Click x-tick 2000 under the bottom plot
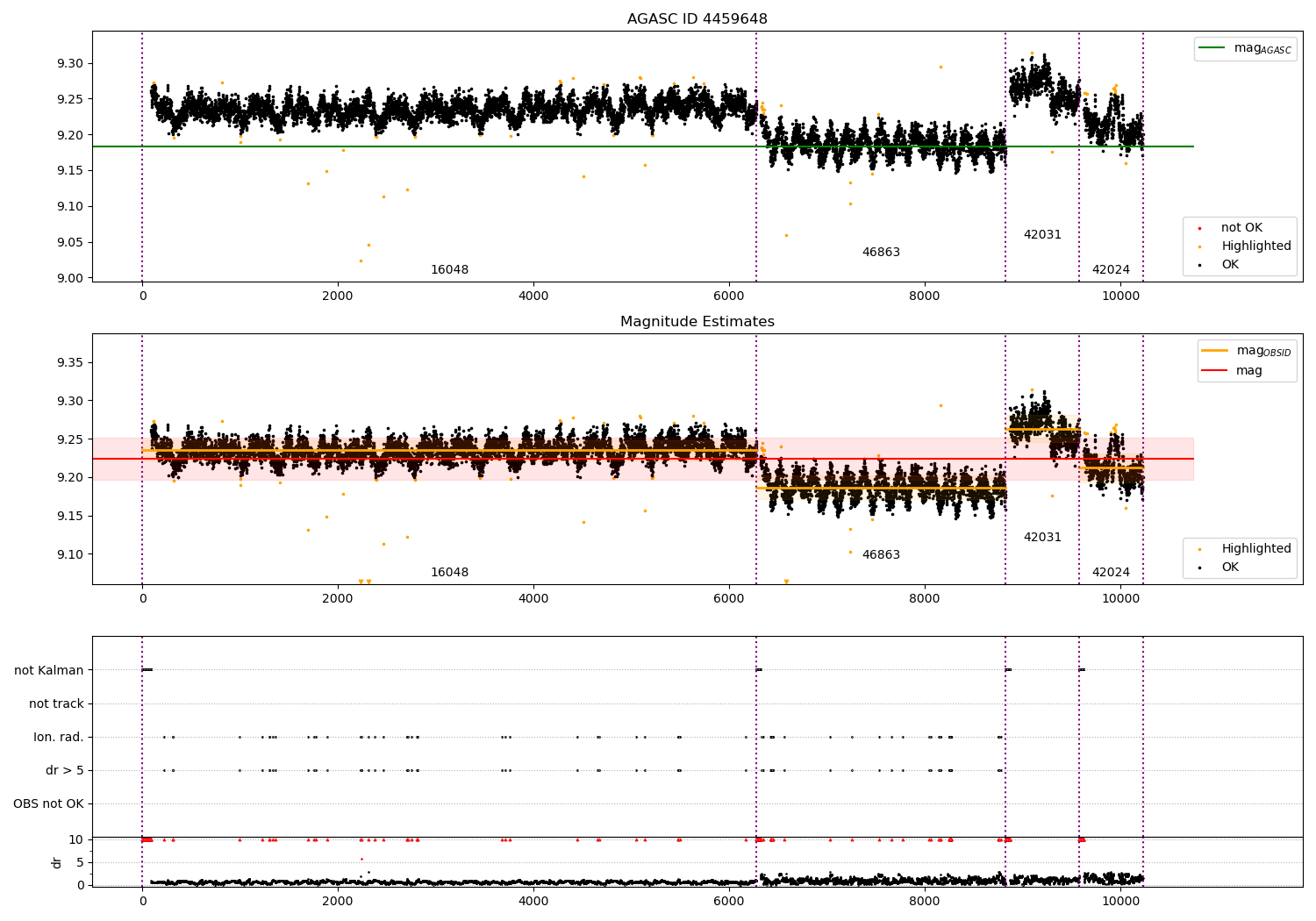The width and height of the screenshot is (1316, 921). click(338, 901)
